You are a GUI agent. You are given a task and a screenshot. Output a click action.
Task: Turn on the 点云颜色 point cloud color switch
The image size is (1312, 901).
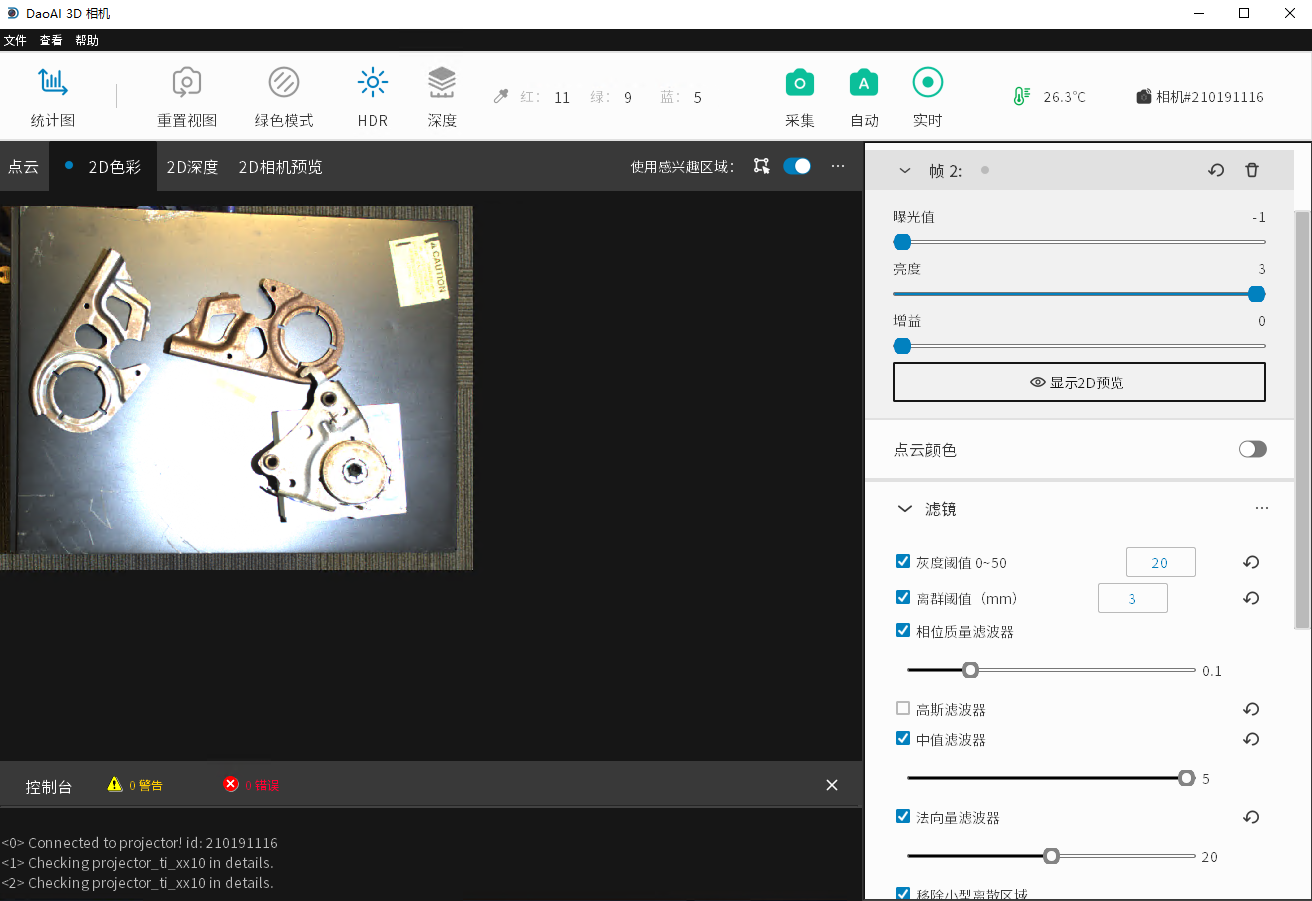(x=1252, y=450)
